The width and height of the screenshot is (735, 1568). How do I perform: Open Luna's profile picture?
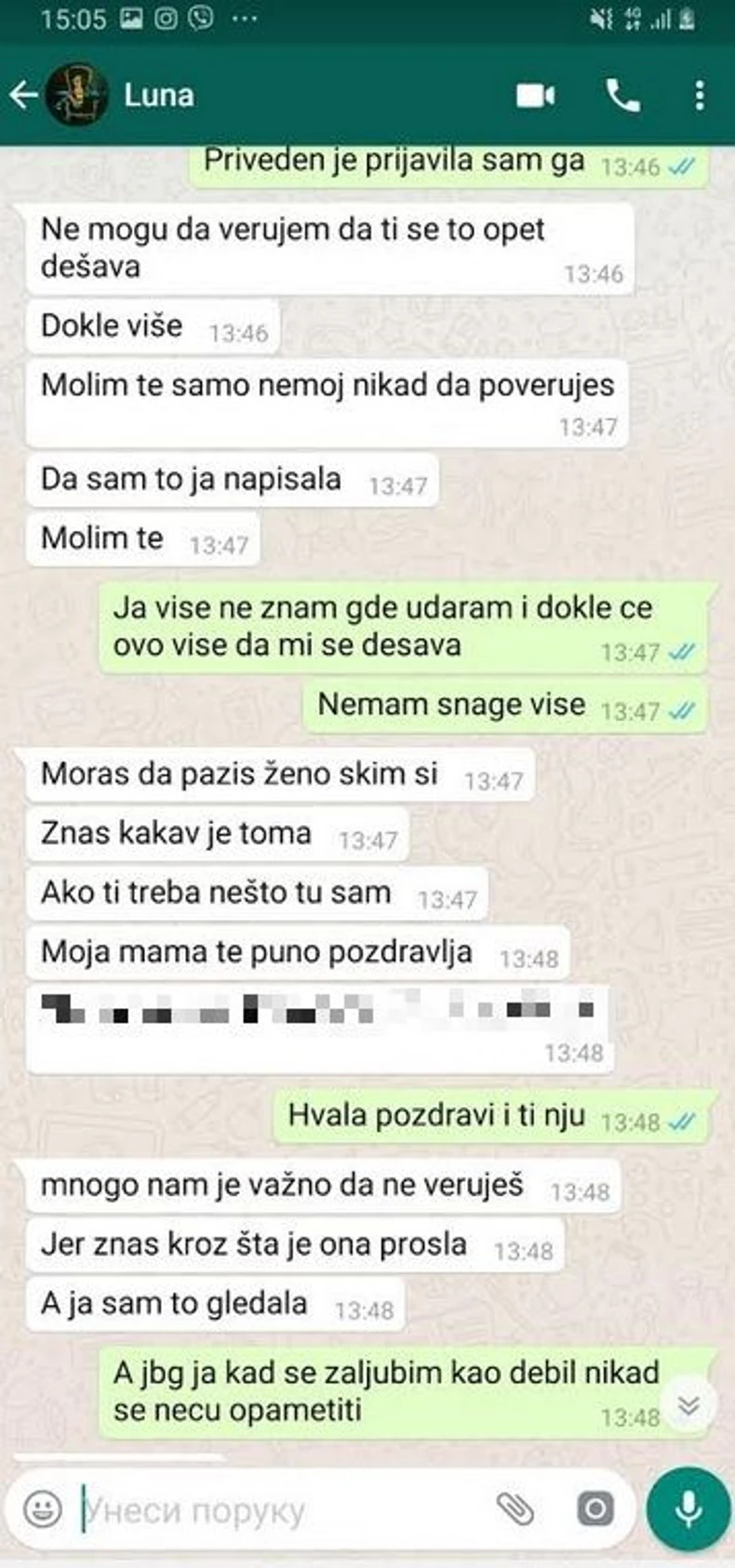pos(78,95)
